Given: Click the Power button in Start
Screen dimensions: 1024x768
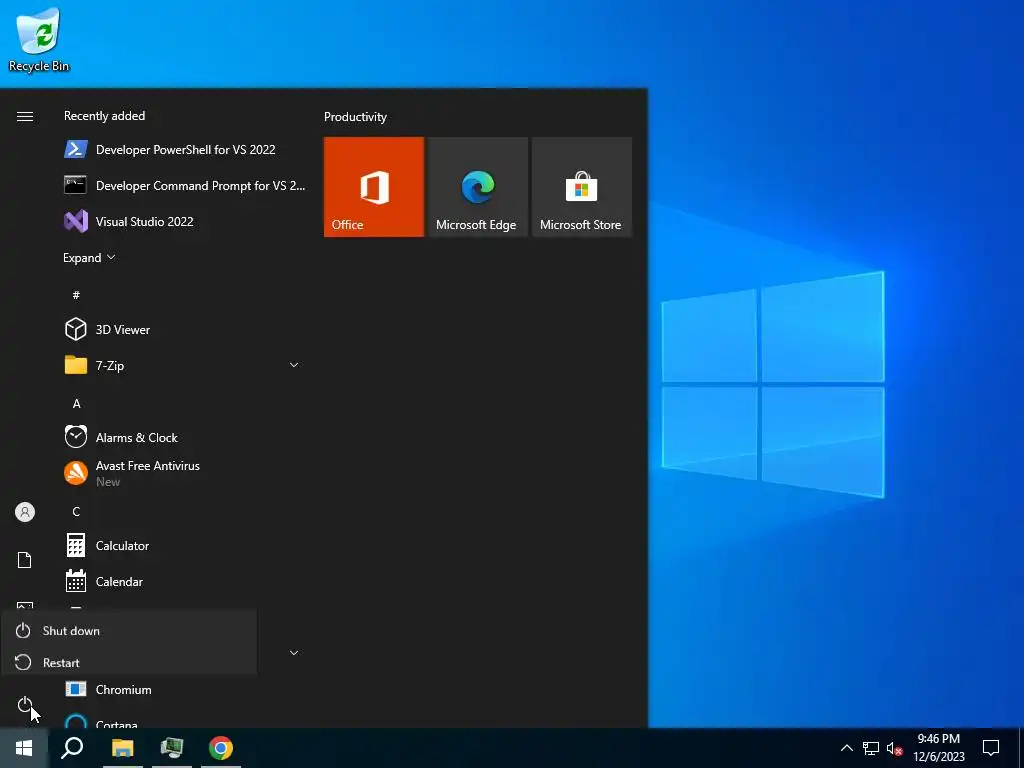Looking at the screenshot, I should coord(24,705).
